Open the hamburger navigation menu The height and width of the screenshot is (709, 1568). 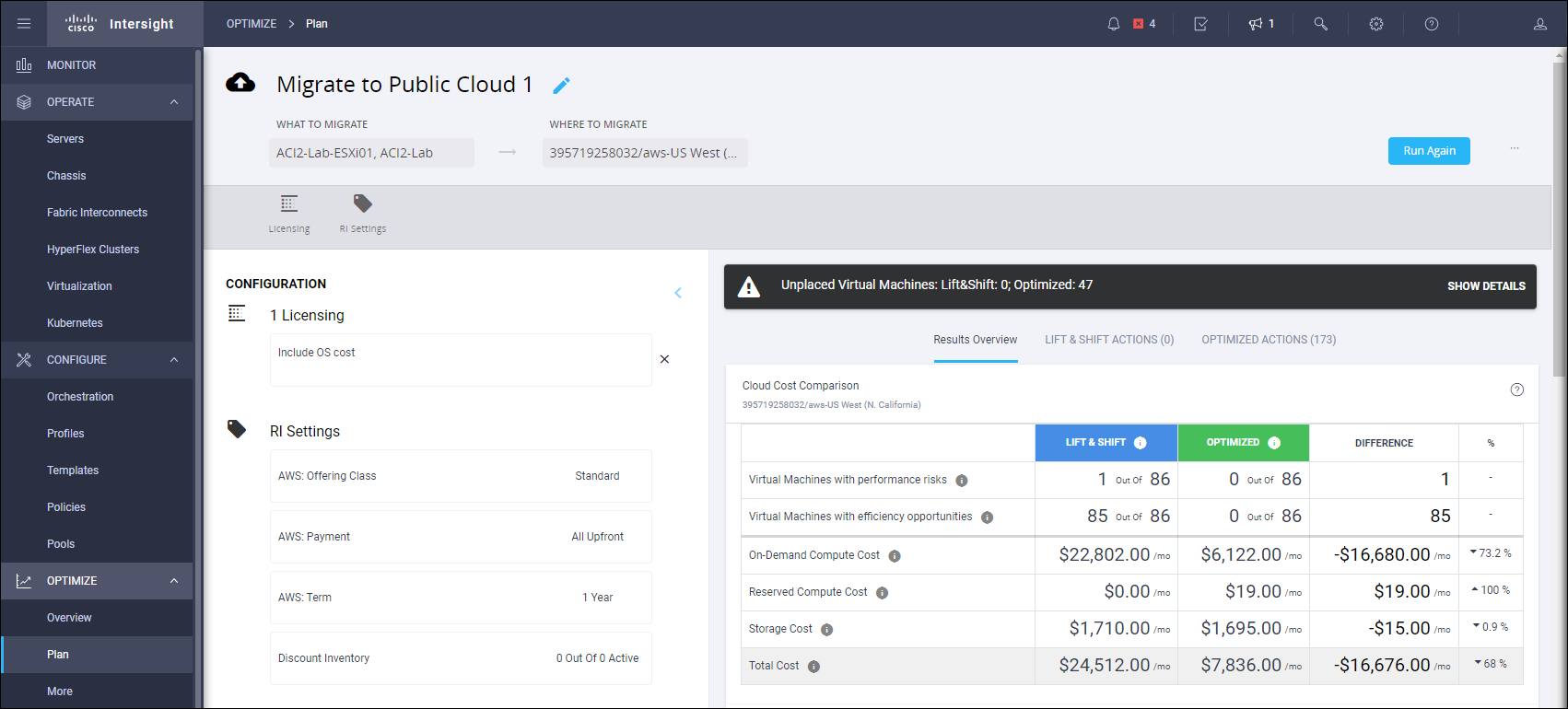point(24,24)
